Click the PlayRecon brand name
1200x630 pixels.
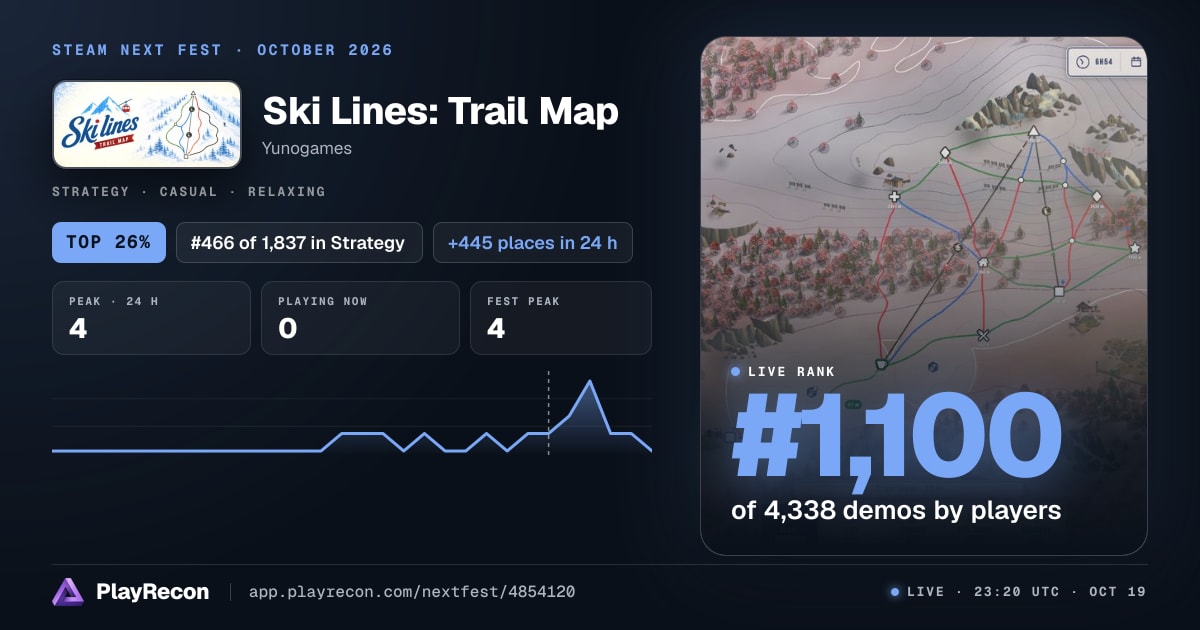click(153, 592)
